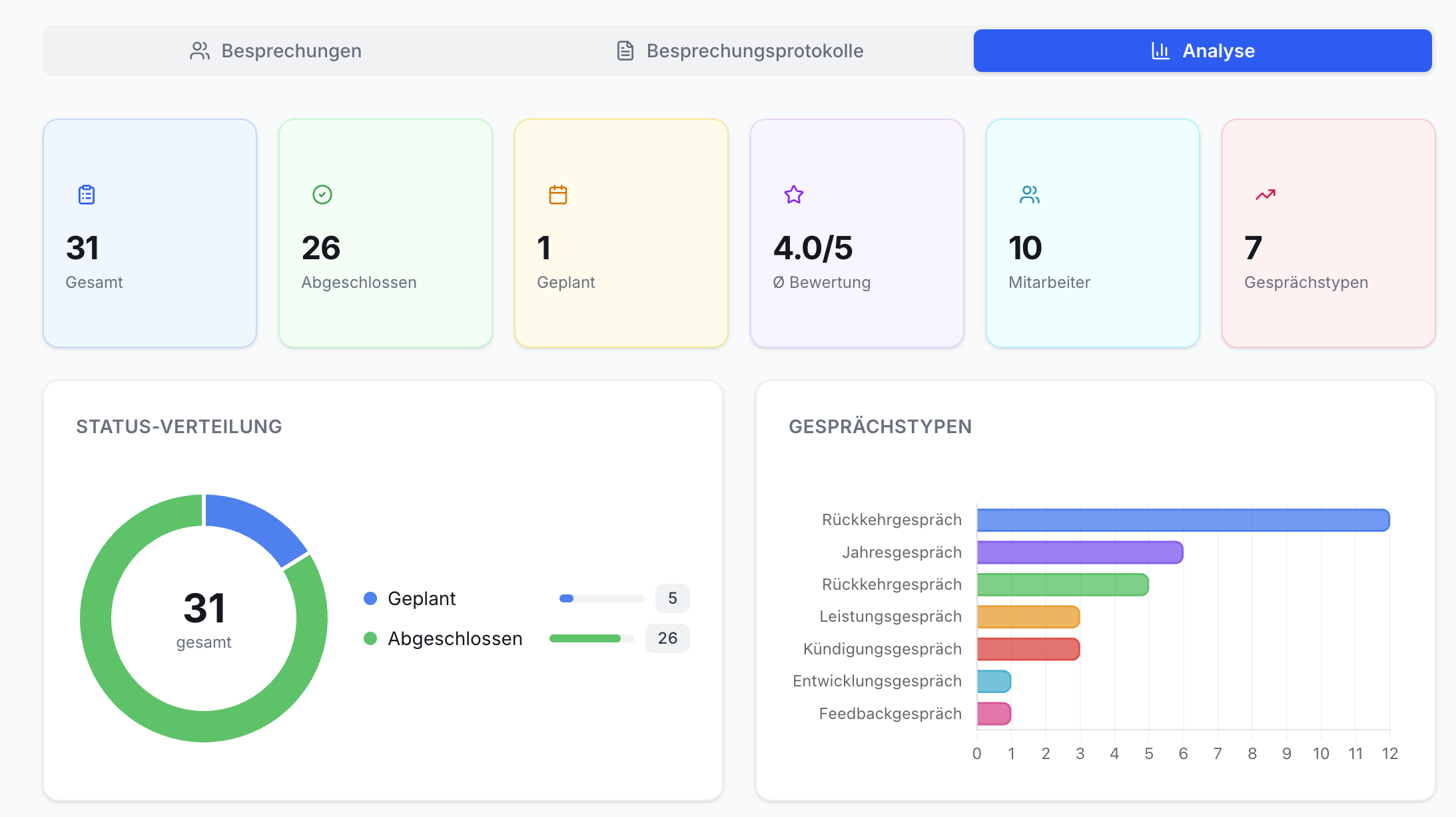
Task: Click the '10 Mitarbeiter' stat value
Action: (x=1025, y=248)
